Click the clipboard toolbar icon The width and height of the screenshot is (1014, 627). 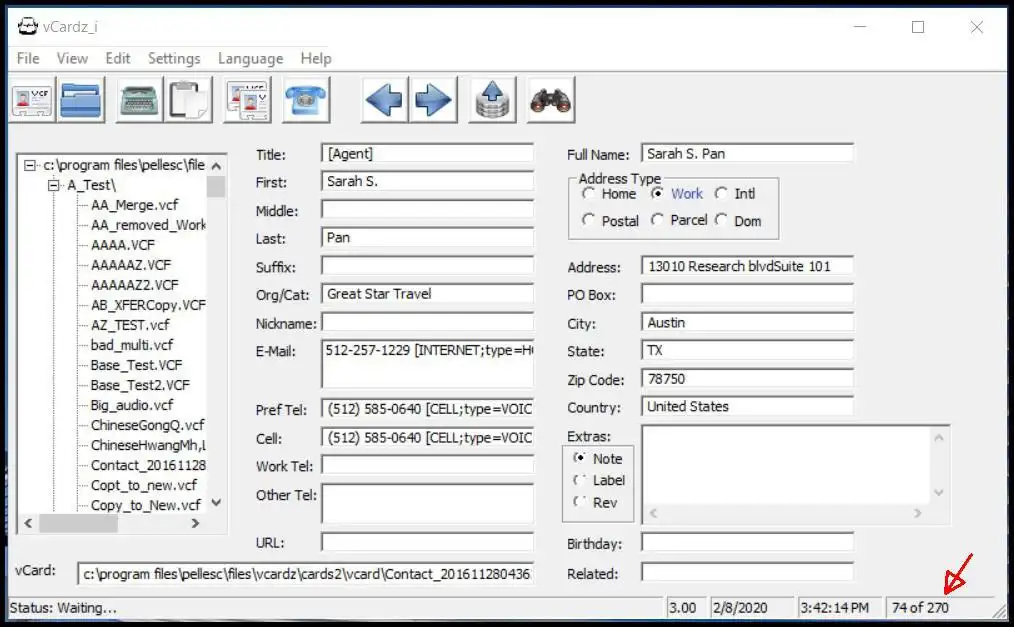188,101
